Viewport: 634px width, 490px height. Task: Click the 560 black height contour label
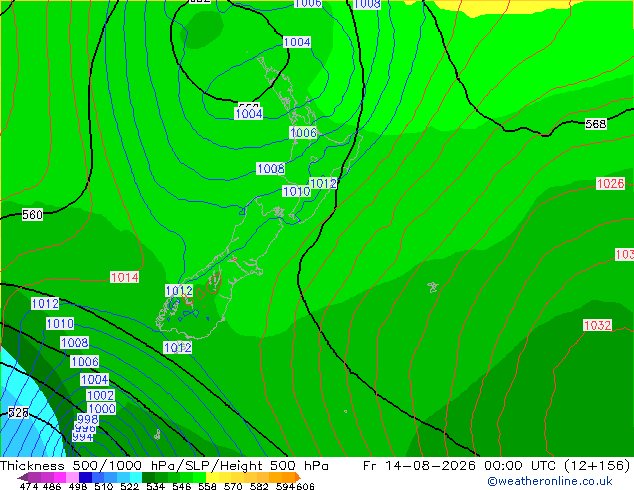pos(32,214)
